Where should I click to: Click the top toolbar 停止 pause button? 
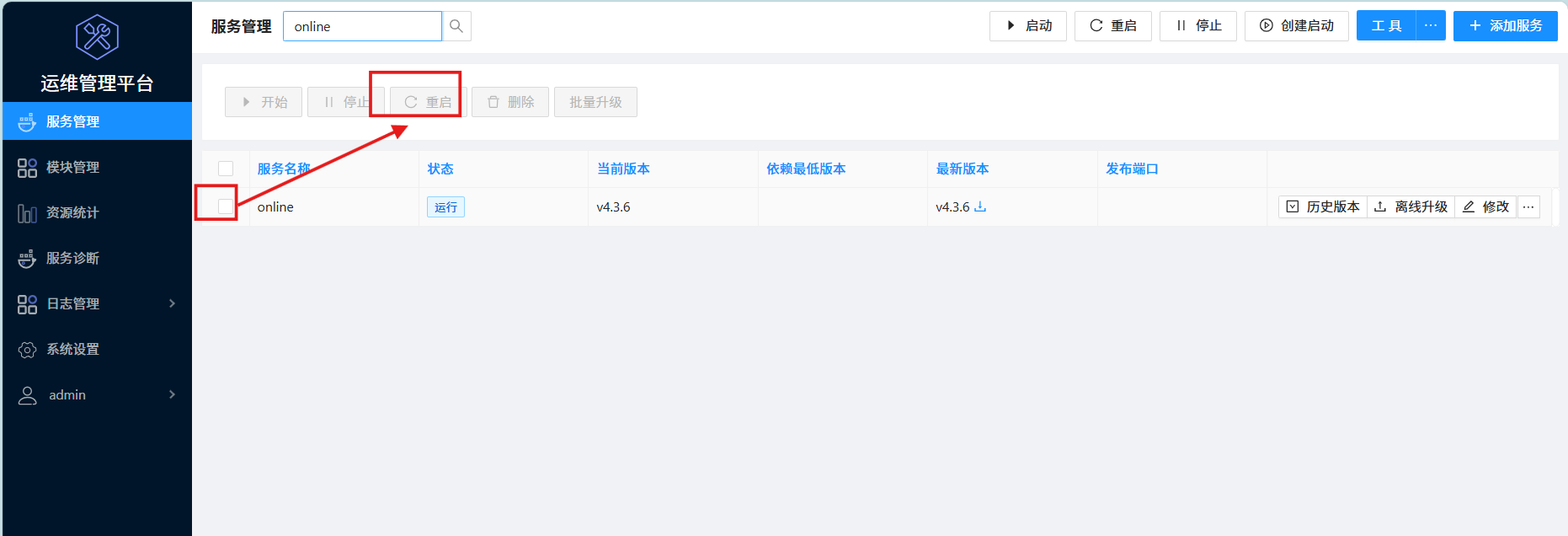coord(1197,26)
